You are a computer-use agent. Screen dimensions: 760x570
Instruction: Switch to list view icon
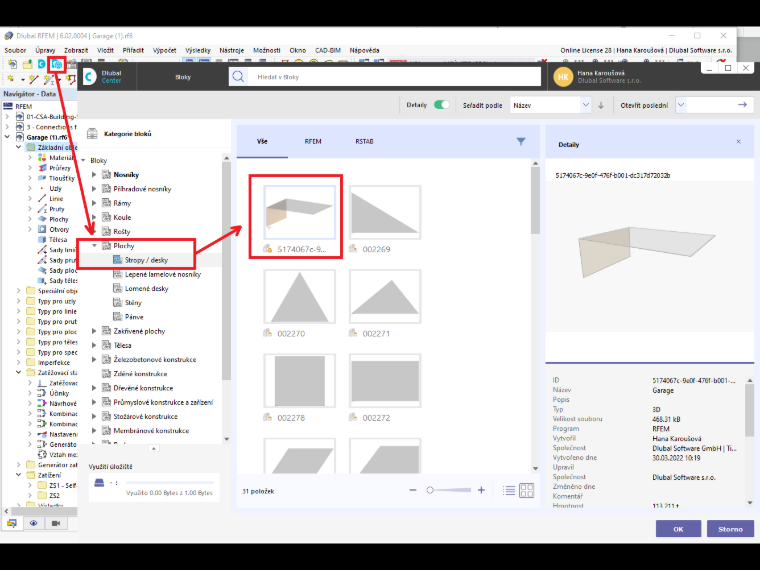(509, 491)
